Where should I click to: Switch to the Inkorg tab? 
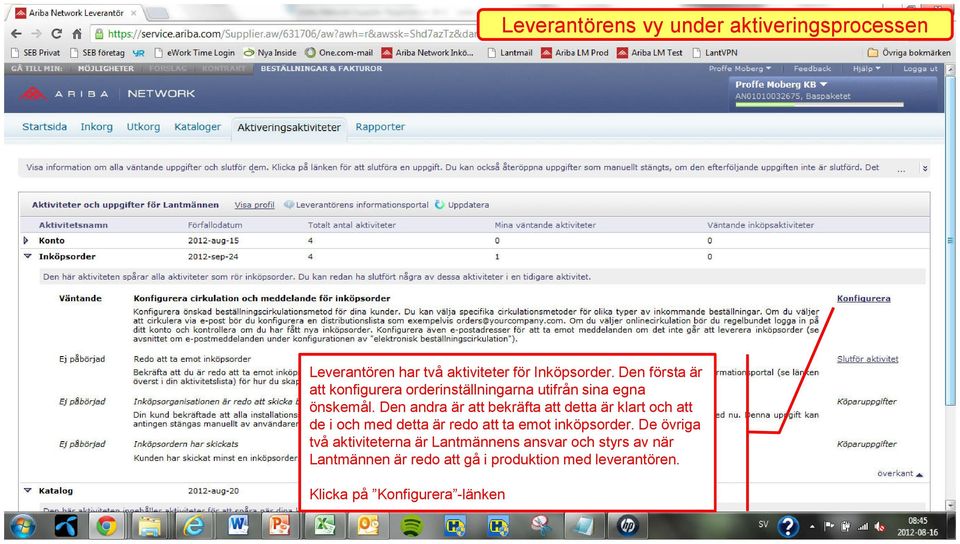point(97,127)
